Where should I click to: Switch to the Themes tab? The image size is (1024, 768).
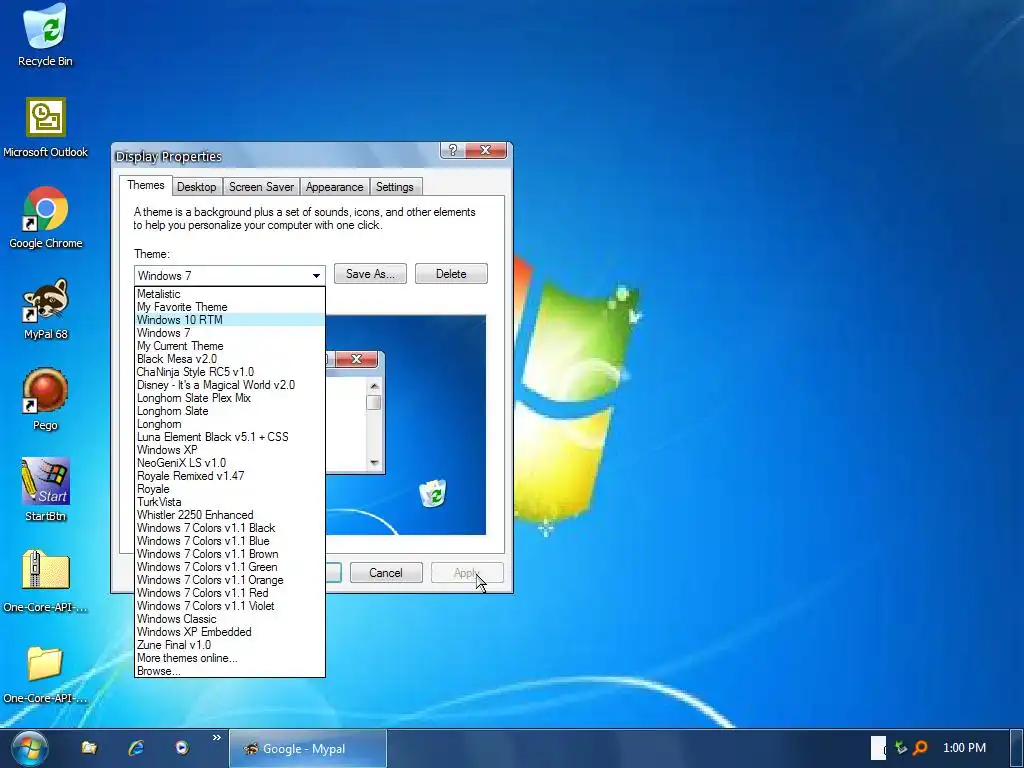146,185
